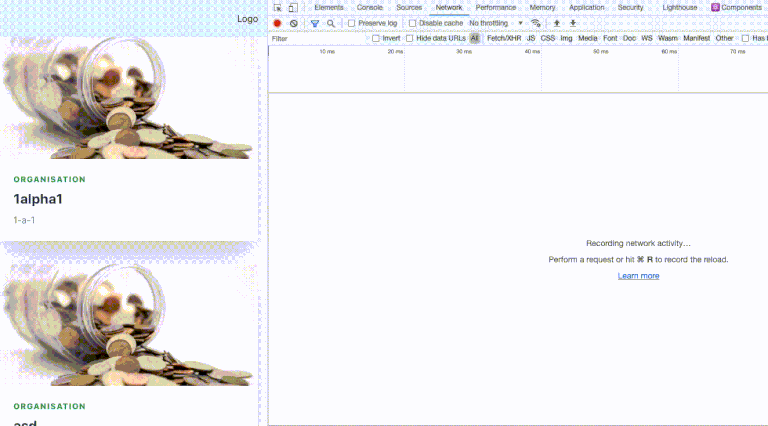Filter requests by Font type
This screenshot has width=768, height=426.
click(x=610, y=38)
